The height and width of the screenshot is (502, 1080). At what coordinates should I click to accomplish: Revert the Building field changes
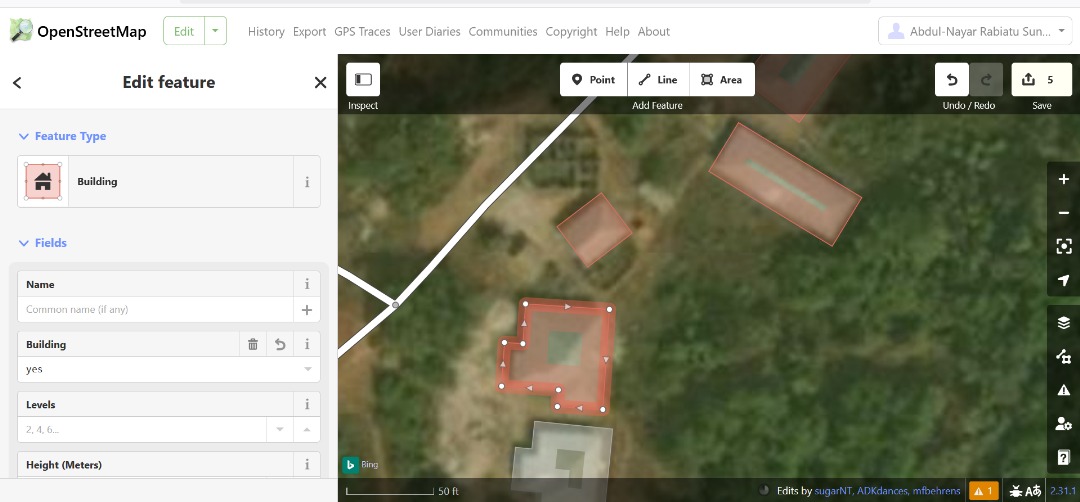click(x=280, y=344)
